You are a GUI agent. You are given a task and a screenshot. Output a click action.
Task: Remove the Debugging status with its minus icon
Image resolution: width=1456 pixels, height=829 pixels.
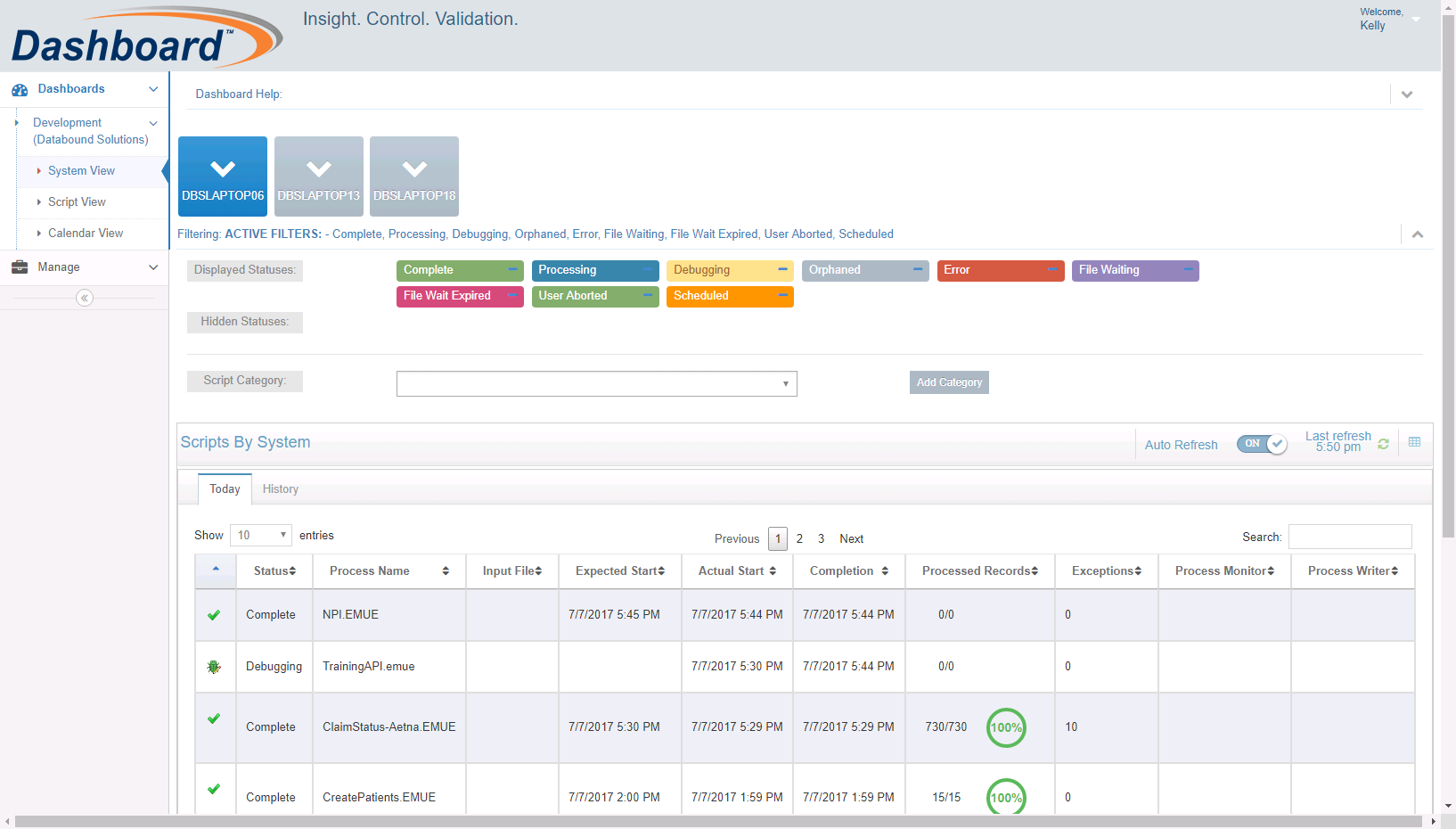[x=782, y=269]
